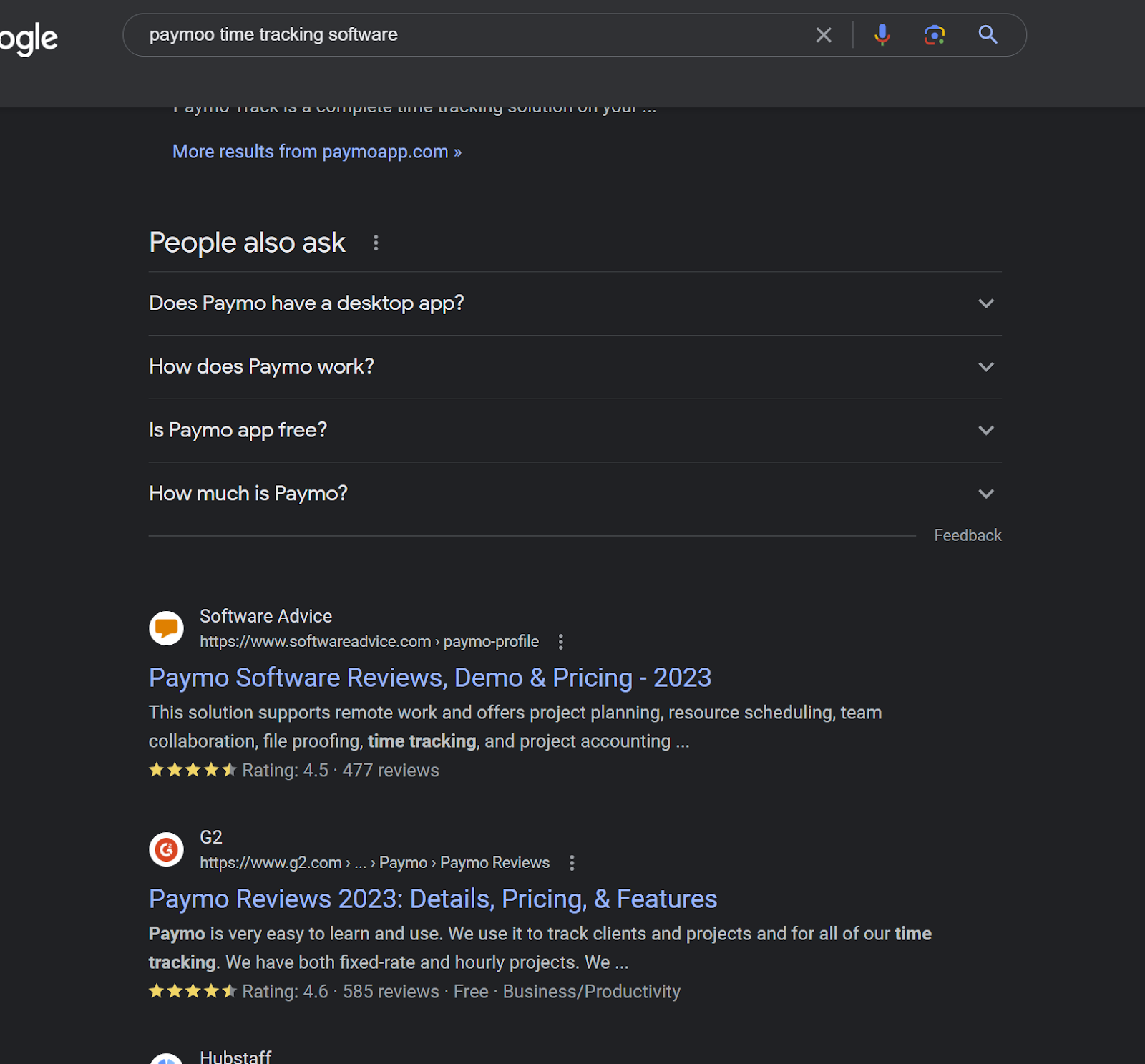Click the g2.com Paymo Reviews URL
The width and height of the screenshot is (1145, 1064).
pos(374,863)
